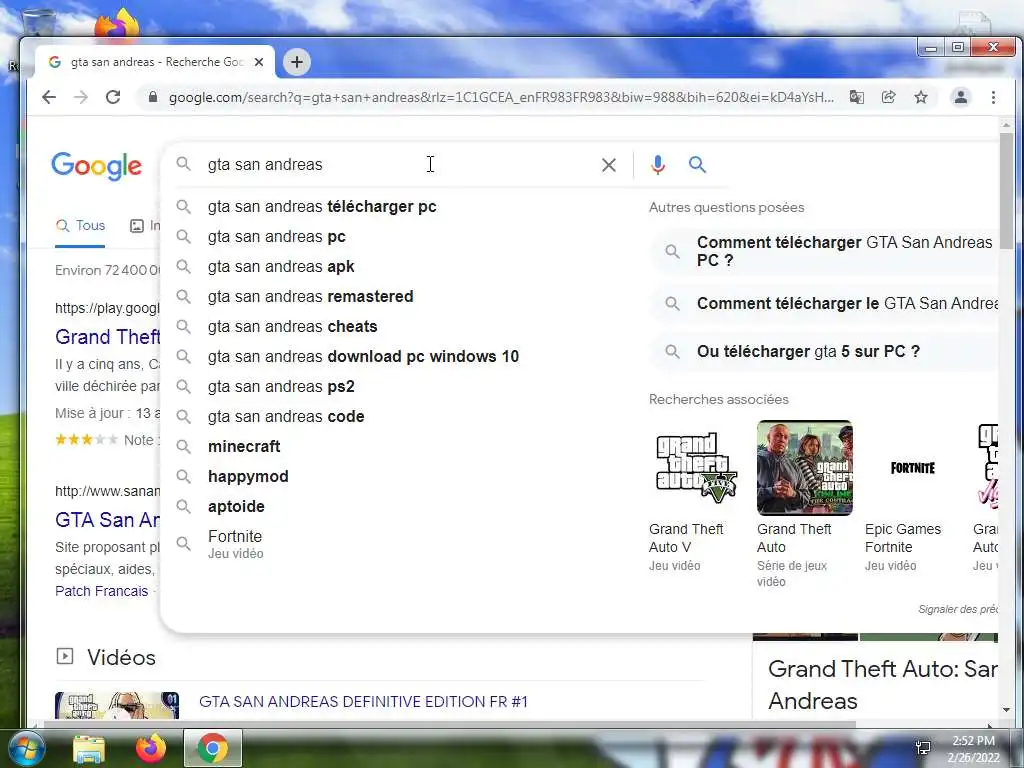Viewport: 1024px width, 768px height.
Task: Click the scrollbar down arrow
Action: (1006, 710)
